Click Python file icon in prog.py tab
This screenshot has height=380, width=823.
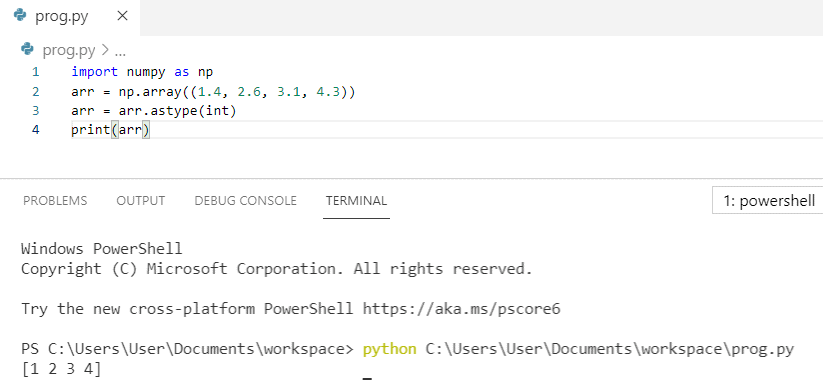pos(20,17)
